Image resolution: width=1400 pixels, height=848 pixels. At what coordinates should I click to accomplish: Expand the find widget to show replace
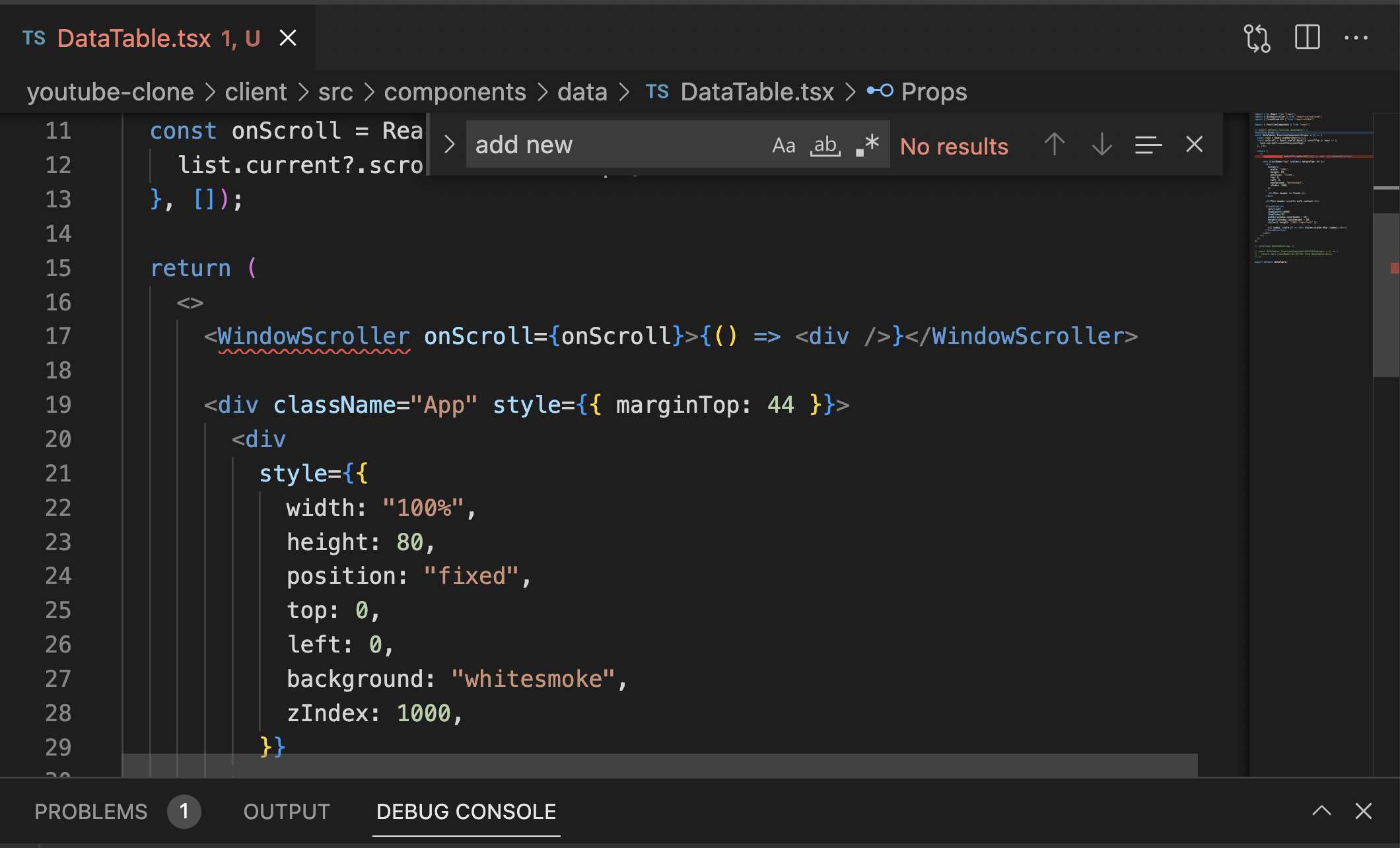click(450, 144)
